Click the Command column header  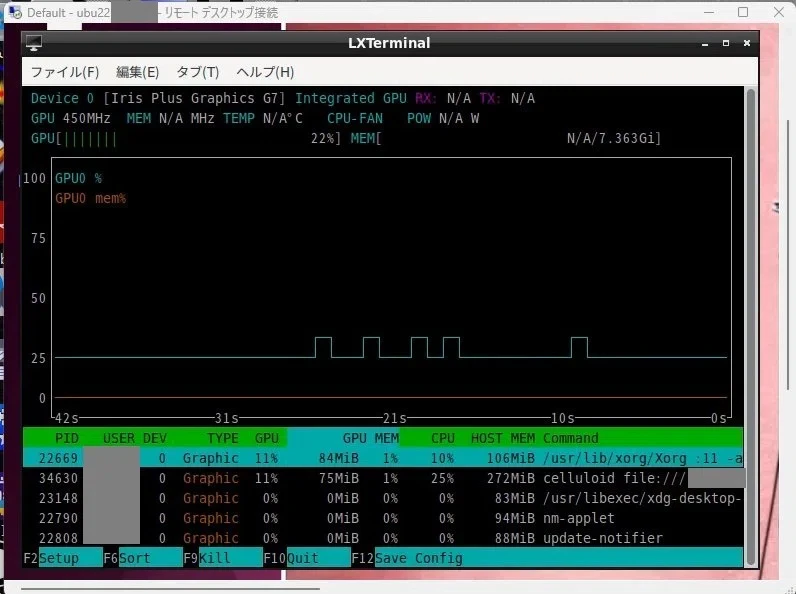tap(571, 438)
